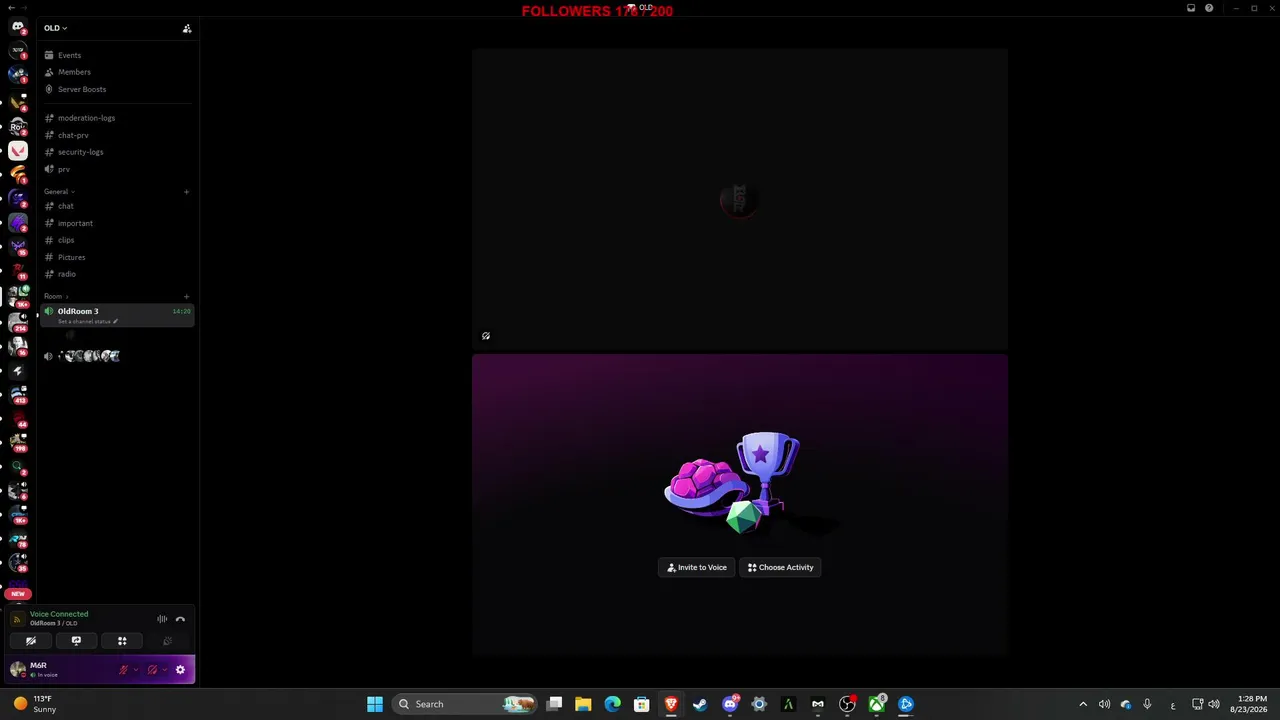This screenshot has height=720, width=1280.
Task: Expand the Room category
Action: click(56, 296)
